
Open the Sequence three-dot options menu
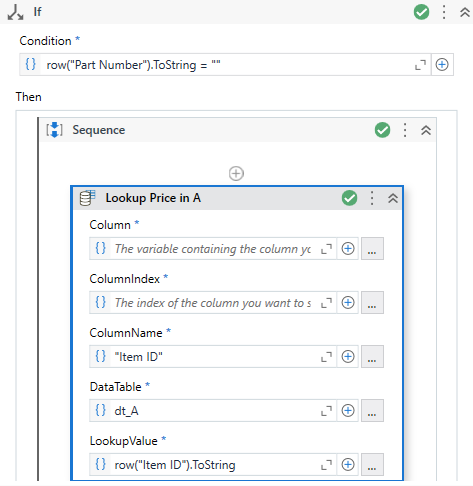click(405, 130)
